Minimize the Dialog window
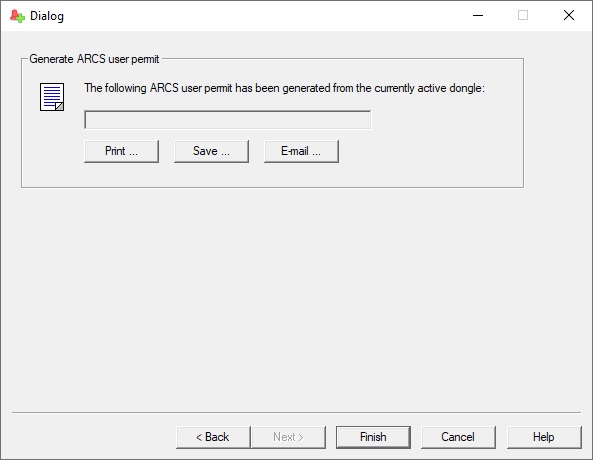Screen dimensions: 593x460 (x=478, y=16)
